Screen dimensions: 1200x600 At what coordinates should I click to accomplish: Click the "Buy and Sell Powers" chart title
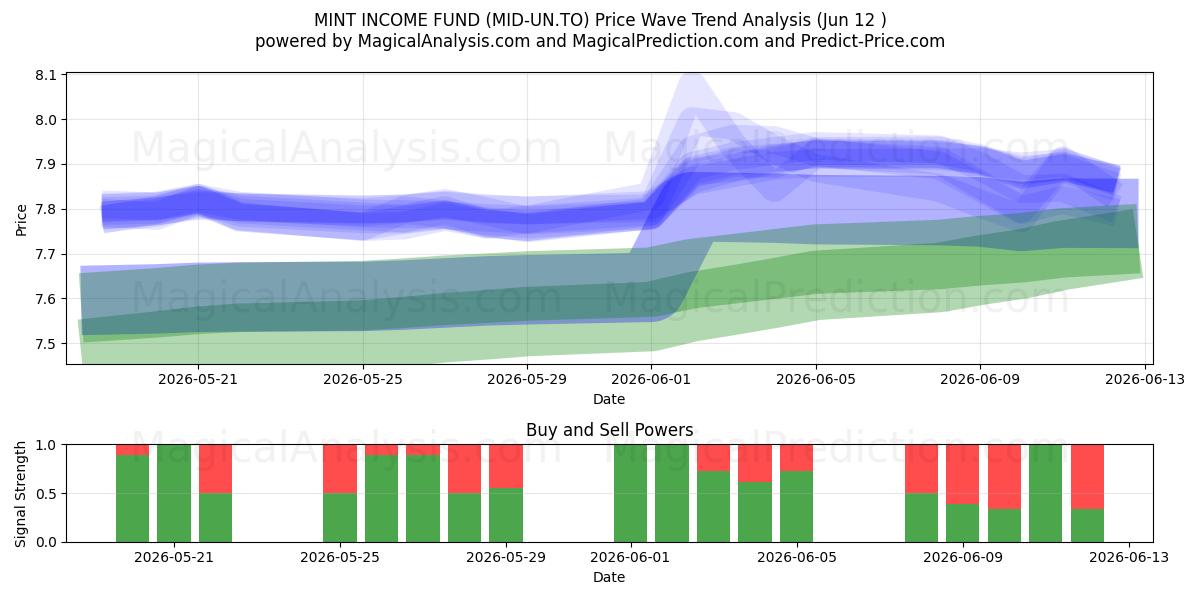pos(609,430)
